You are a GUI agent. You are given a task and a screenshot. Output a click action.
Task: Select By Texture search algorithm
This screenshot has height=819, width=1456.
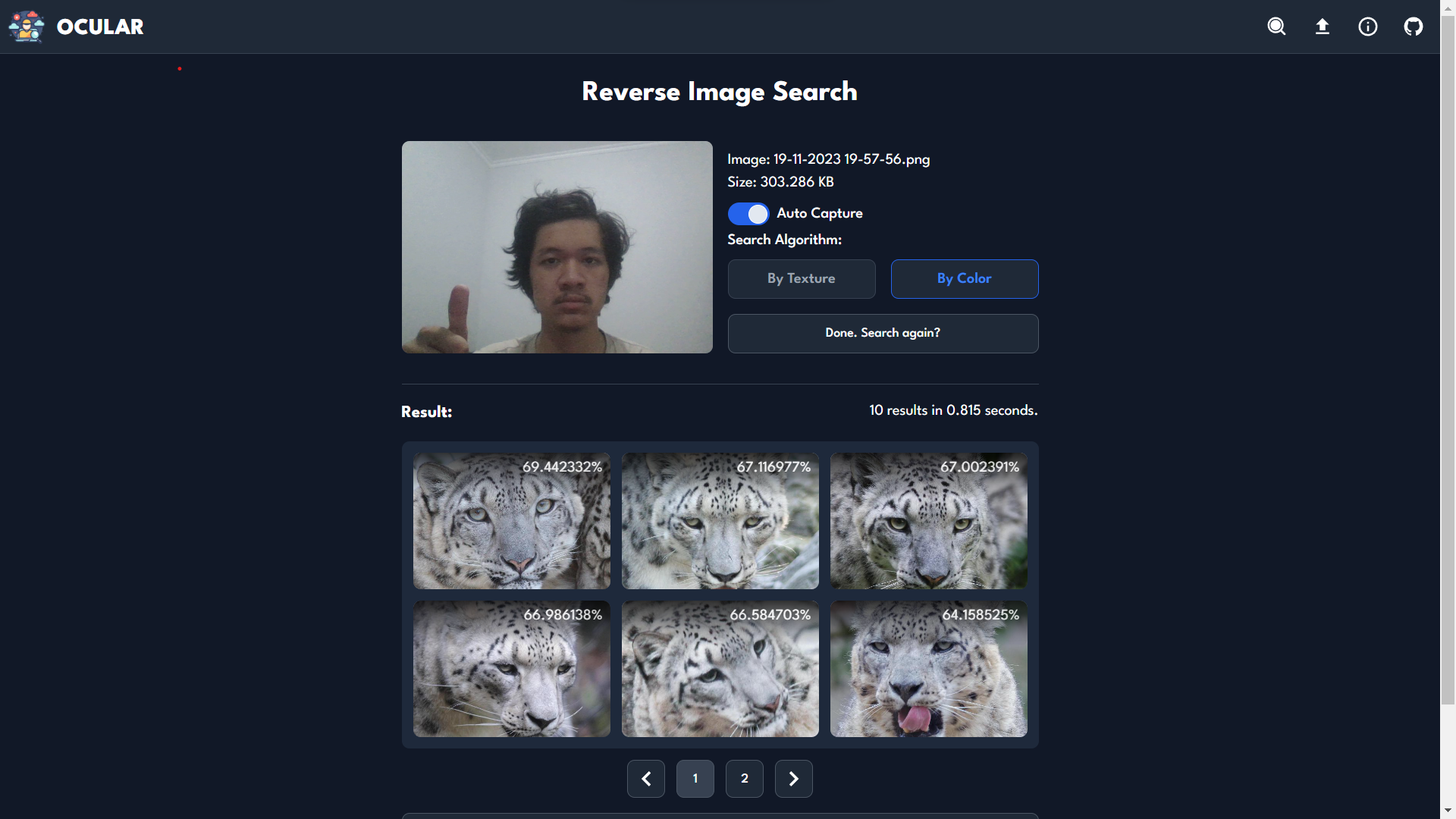[x=802, y=278]
